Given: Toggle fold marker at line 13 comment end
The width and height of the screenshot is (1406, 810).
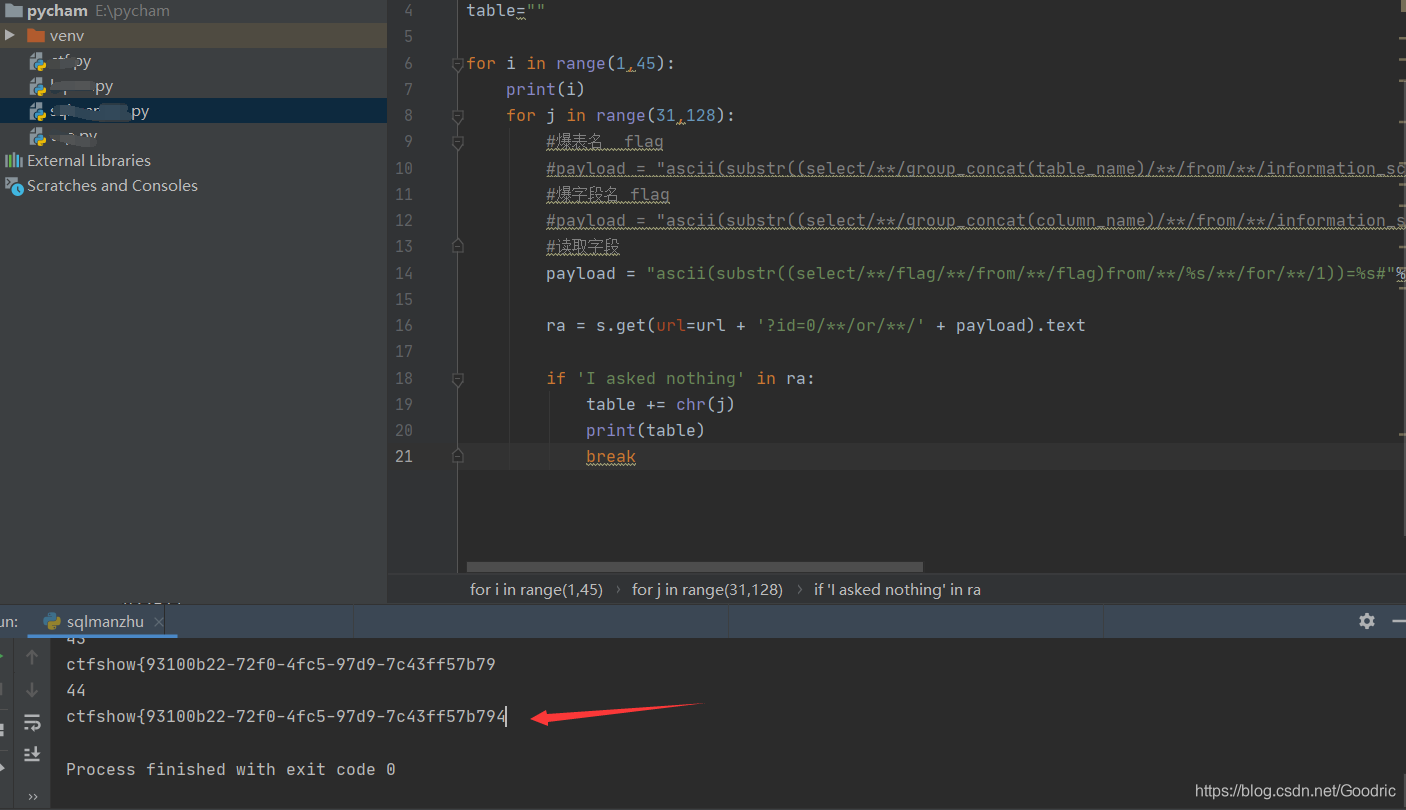Looking at the screenshot, I should click(x=457, y=246).
